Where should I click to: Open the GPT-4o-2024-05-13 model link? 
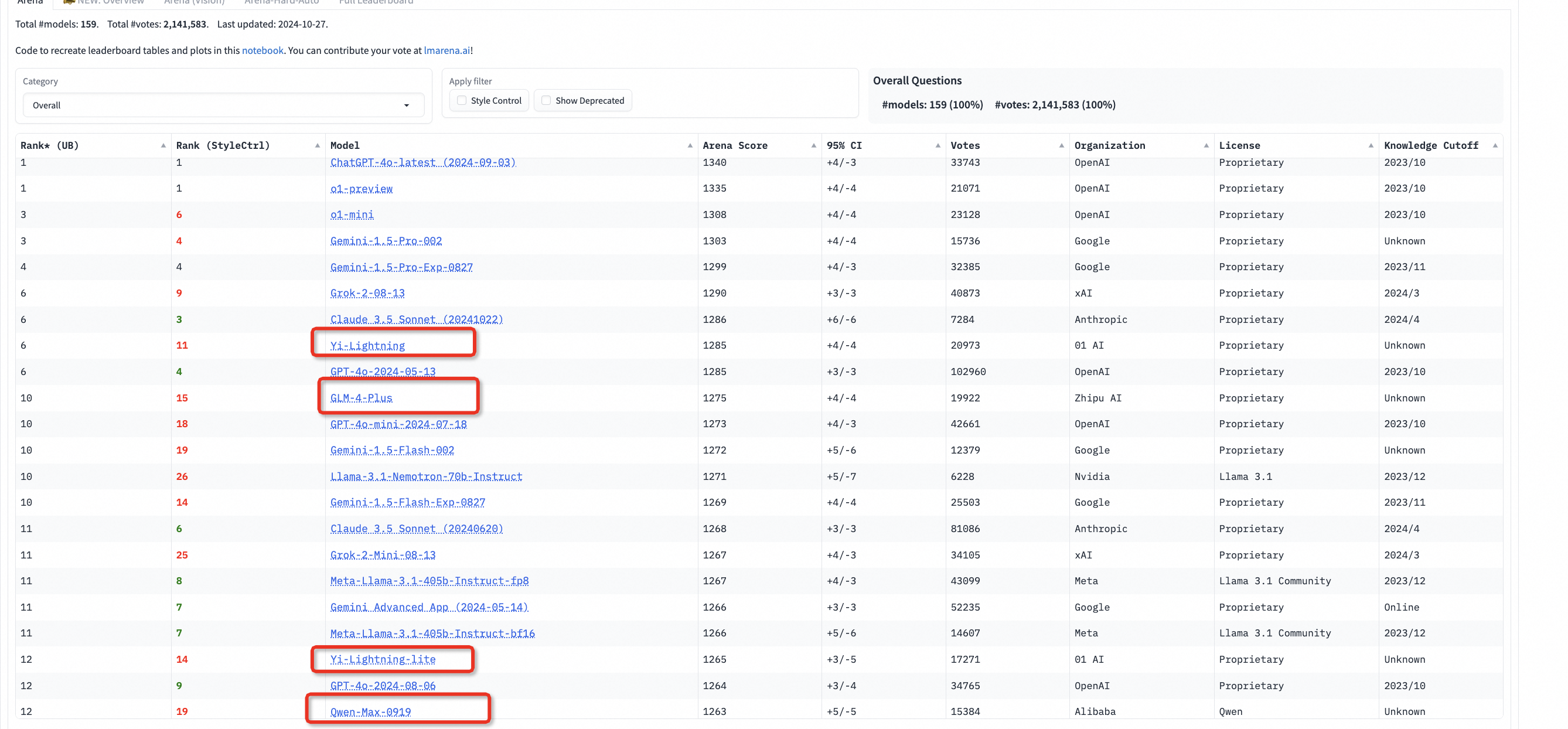[383, 372]
